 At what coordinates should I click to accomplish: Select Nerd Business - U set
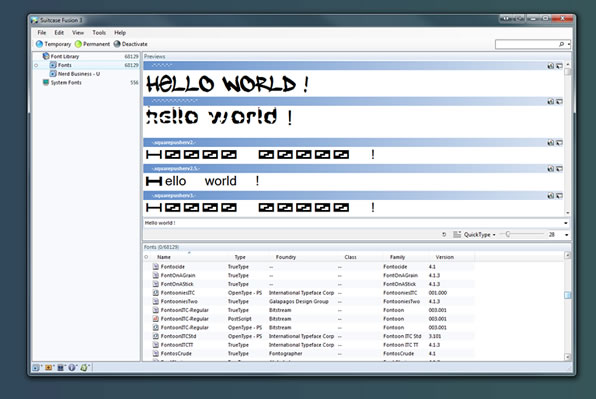click(79, 74)
